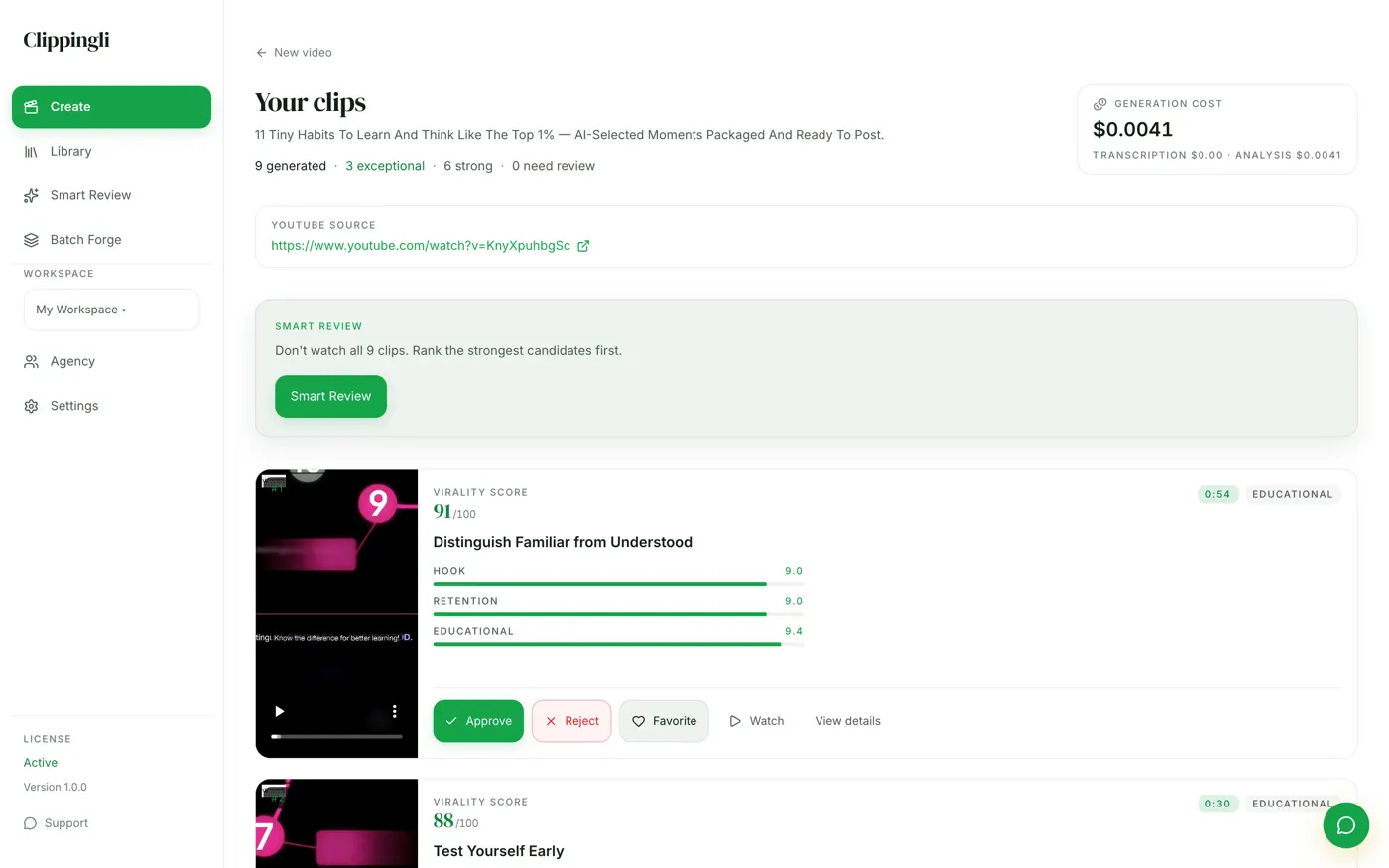The width and height of the screenshot is (1389, 868).
Task: Click the Settings gear icon
Action: 31,406
